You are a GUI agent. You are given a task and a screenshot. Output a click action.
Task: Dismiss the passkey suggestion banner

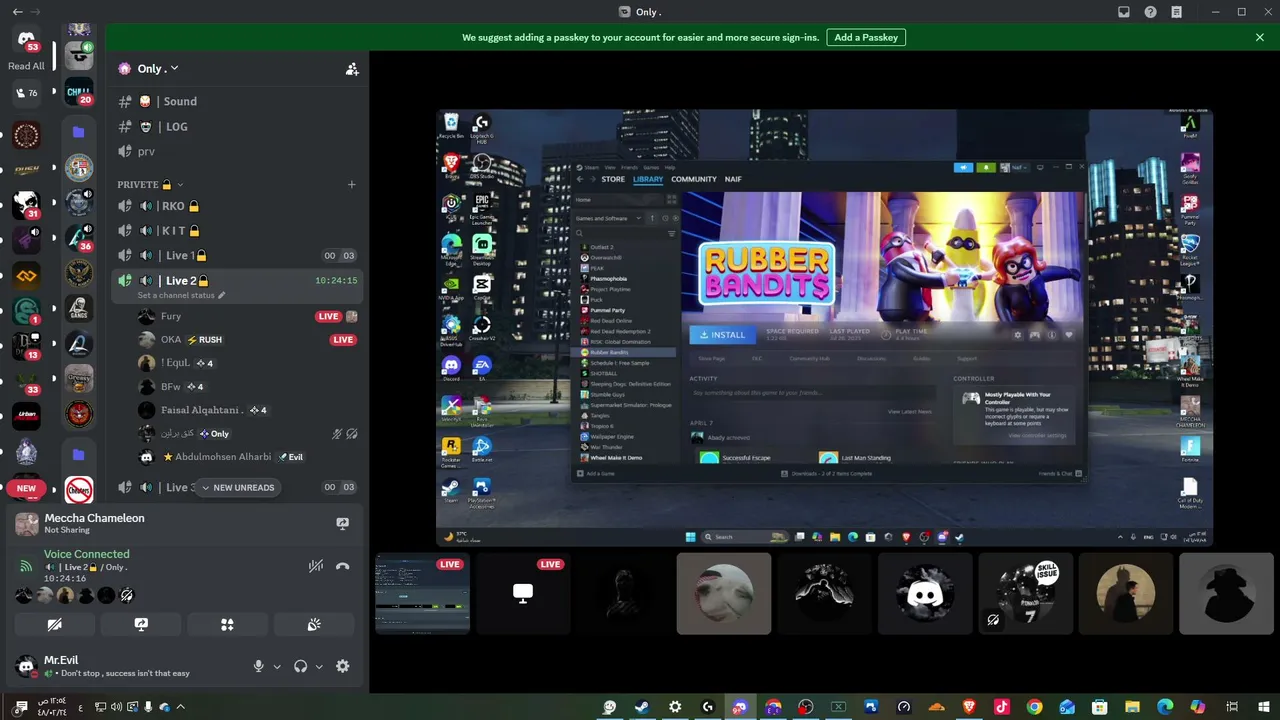(1260, 37)
